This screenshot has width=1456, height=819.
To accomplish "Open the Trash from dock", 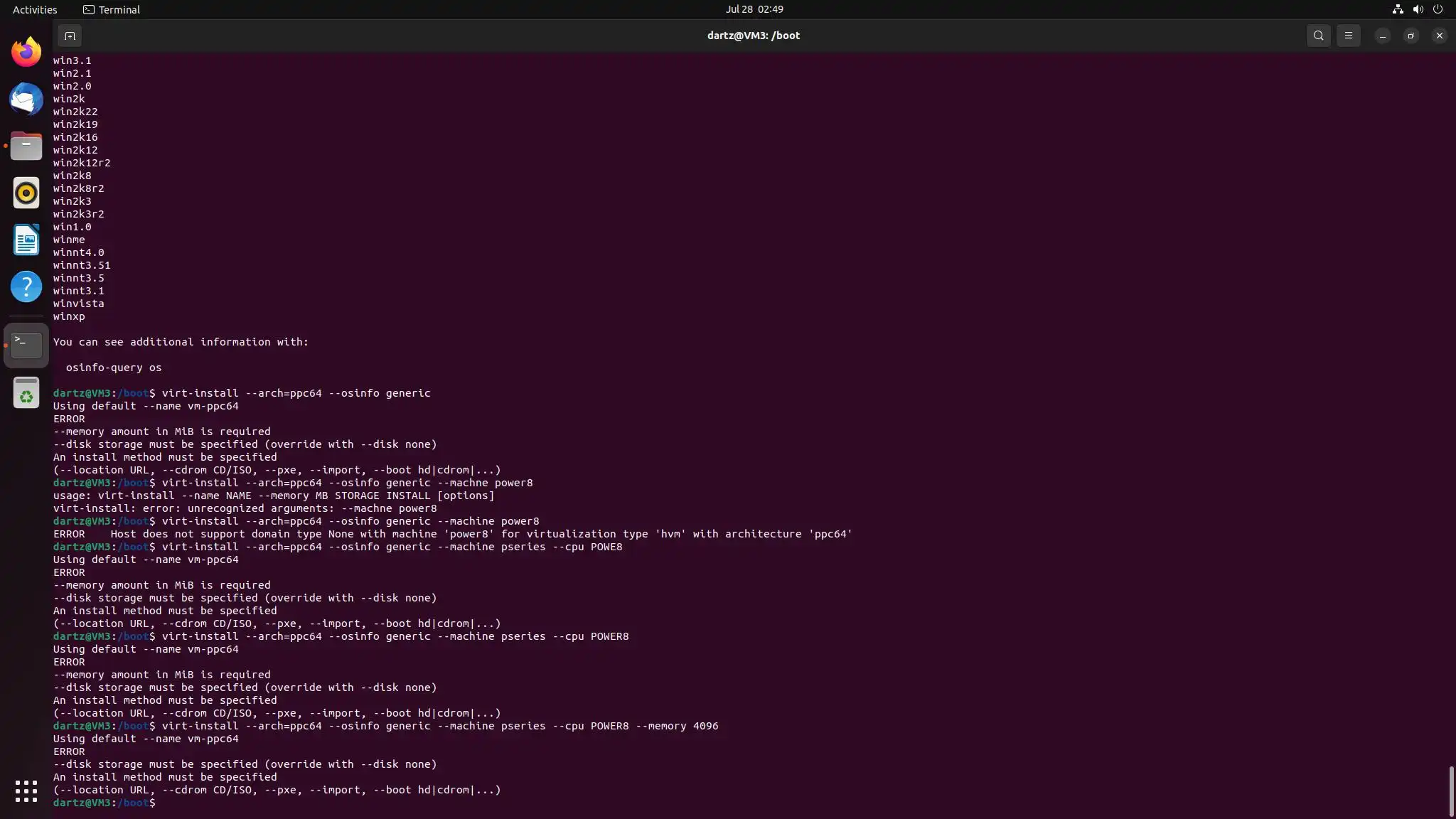I will (26, 392).
